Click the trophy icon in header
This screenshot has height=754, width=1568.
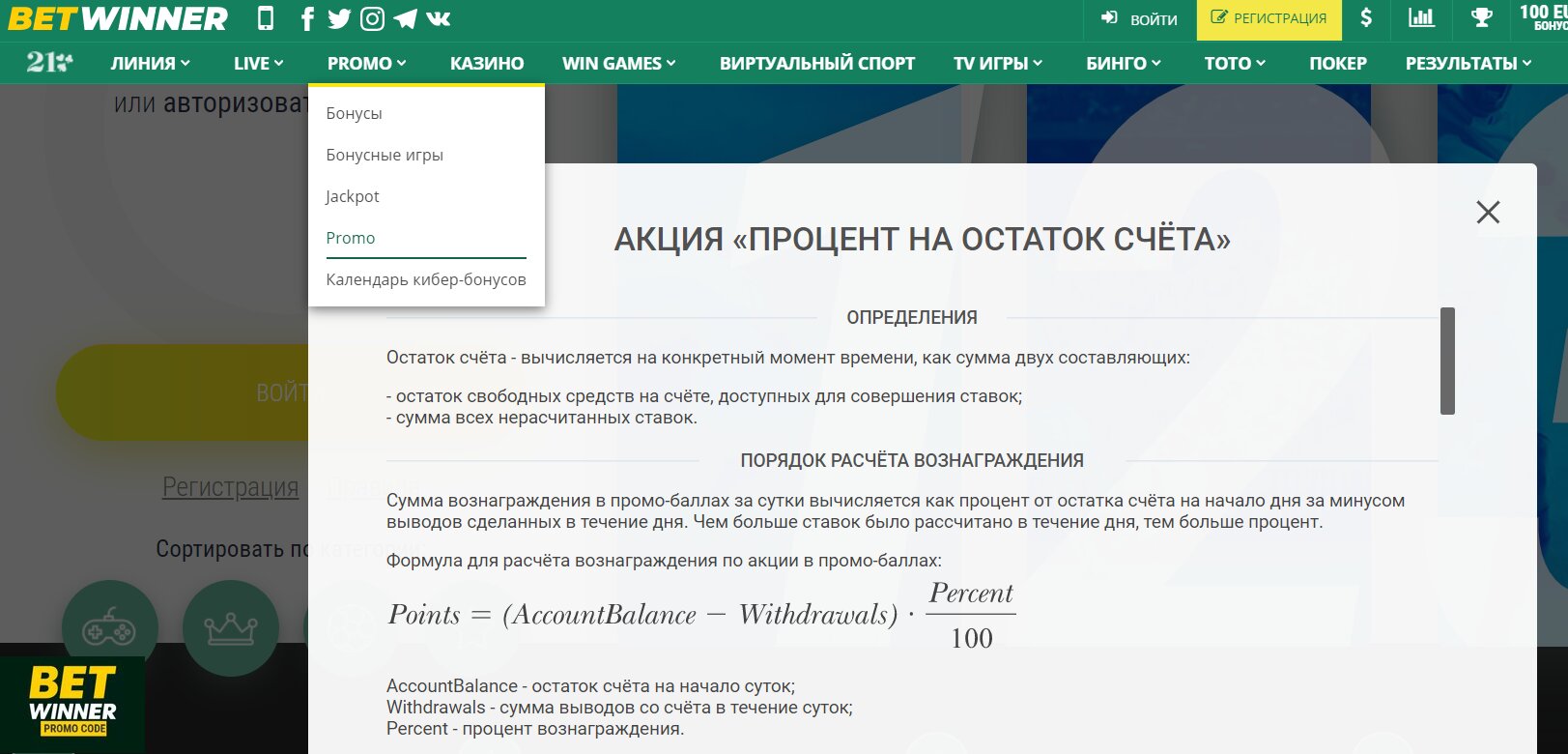(x=1481, y=17)
